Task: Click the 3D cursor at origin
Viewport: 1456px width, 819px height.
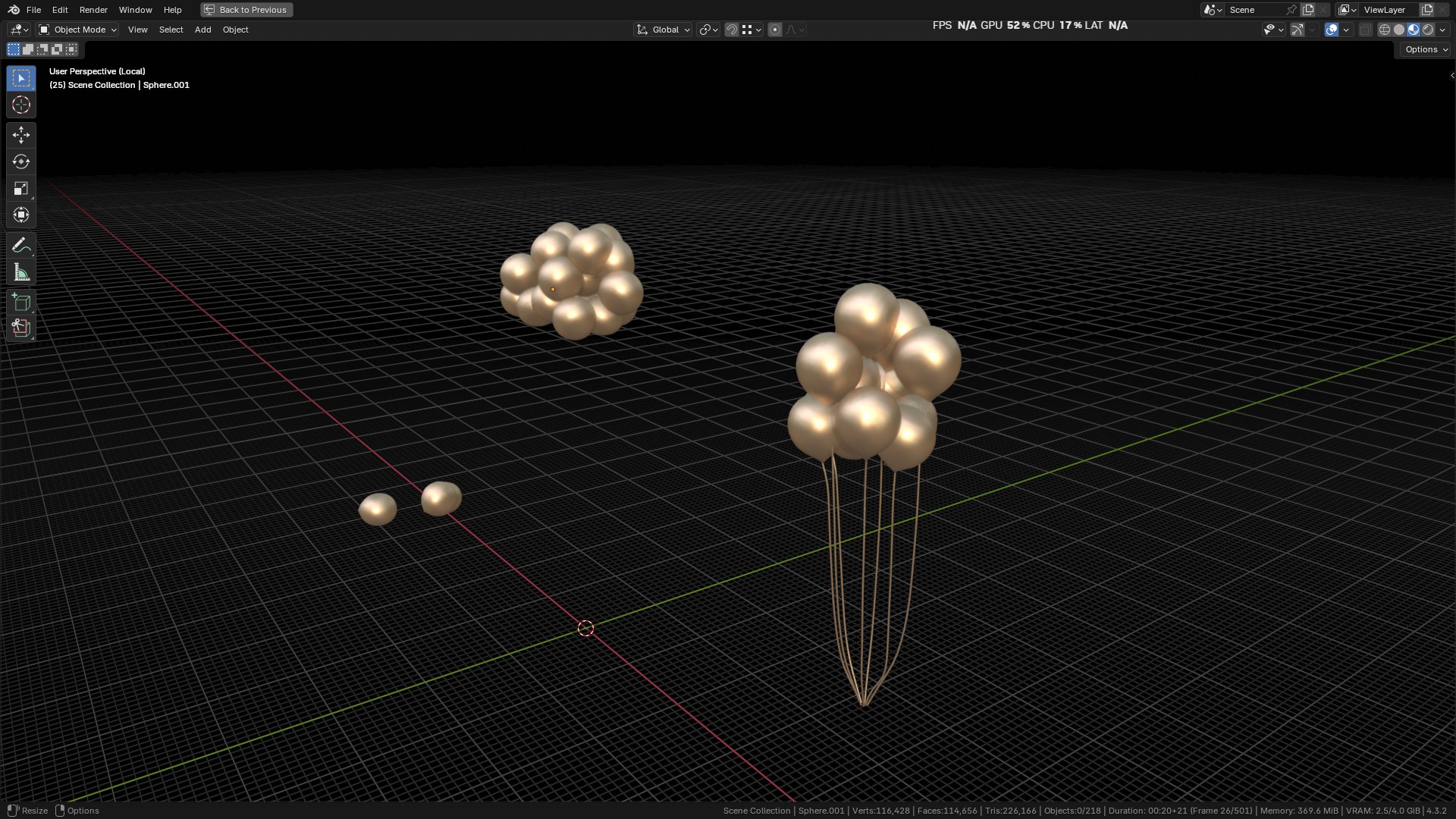Action: 585,628
